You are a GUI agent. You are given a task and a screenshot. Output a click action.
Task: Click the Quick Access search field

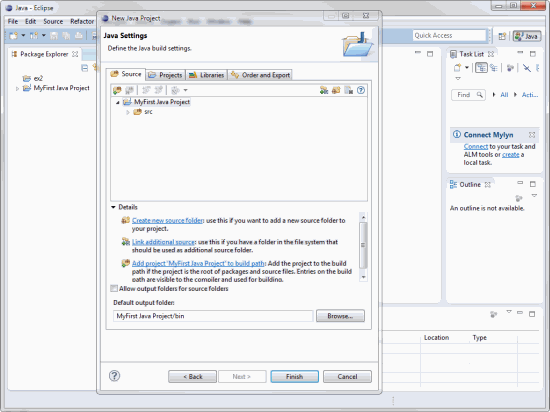point(449,35)
